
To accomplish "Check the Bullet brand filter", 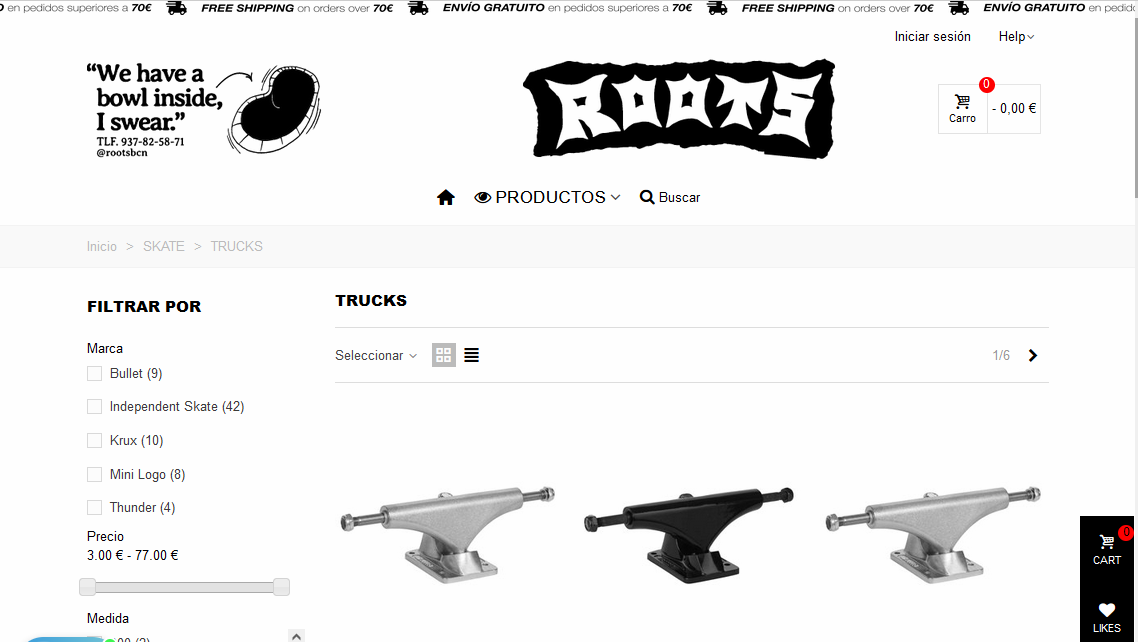I will pyautogui.click(x=94, y=374).
